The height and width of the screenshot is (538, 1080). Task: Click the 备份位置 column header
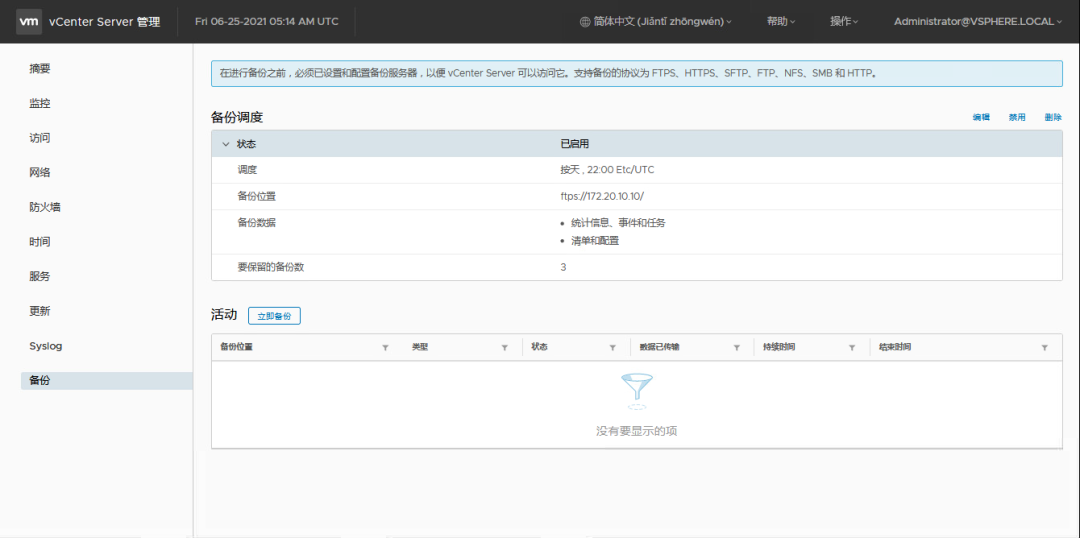236,347
